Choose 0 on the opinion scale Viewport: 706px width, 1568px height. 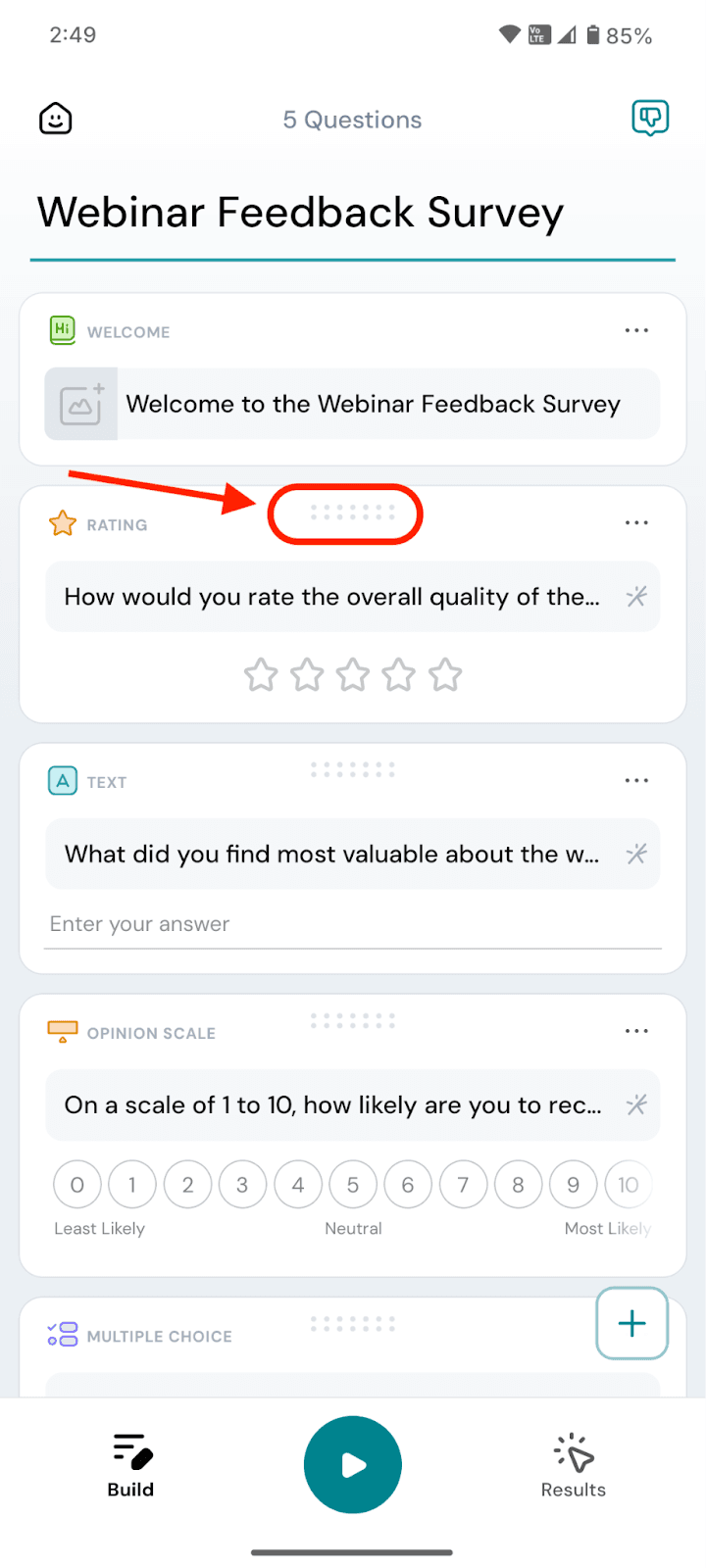tap(77, 1185)
